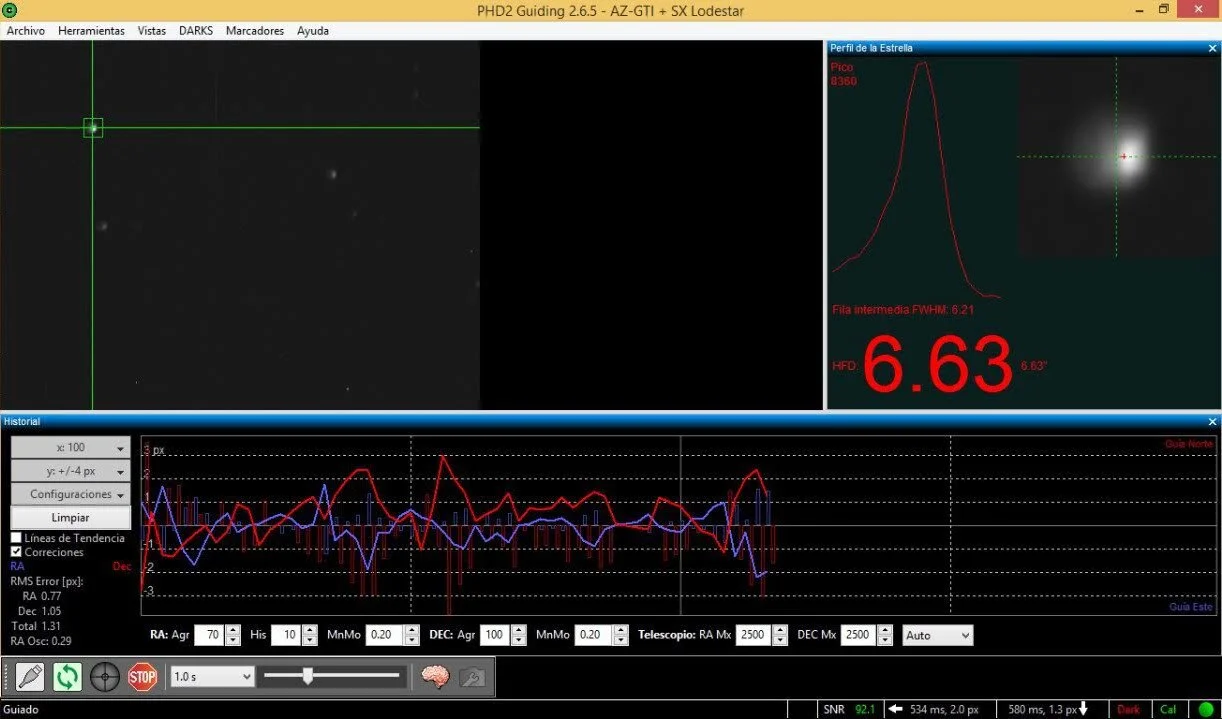Image resolution: width=1222 pixels, height=719 pixels.
Task: Click the star profile image thumbnail
Action: pos(1117,157)
